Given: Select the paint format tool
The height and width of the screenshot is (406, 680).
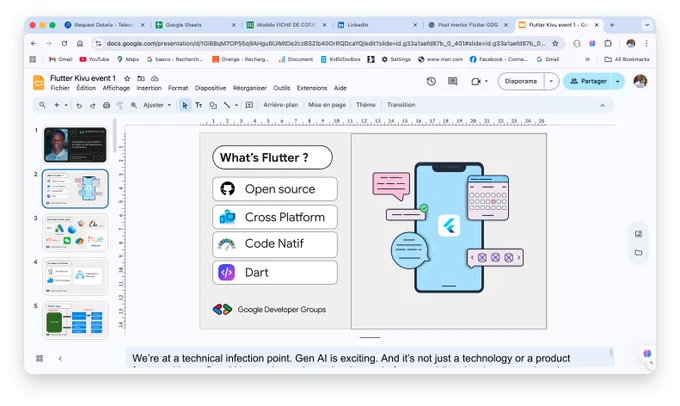Looking at the screenshot, I should [120, 105].
